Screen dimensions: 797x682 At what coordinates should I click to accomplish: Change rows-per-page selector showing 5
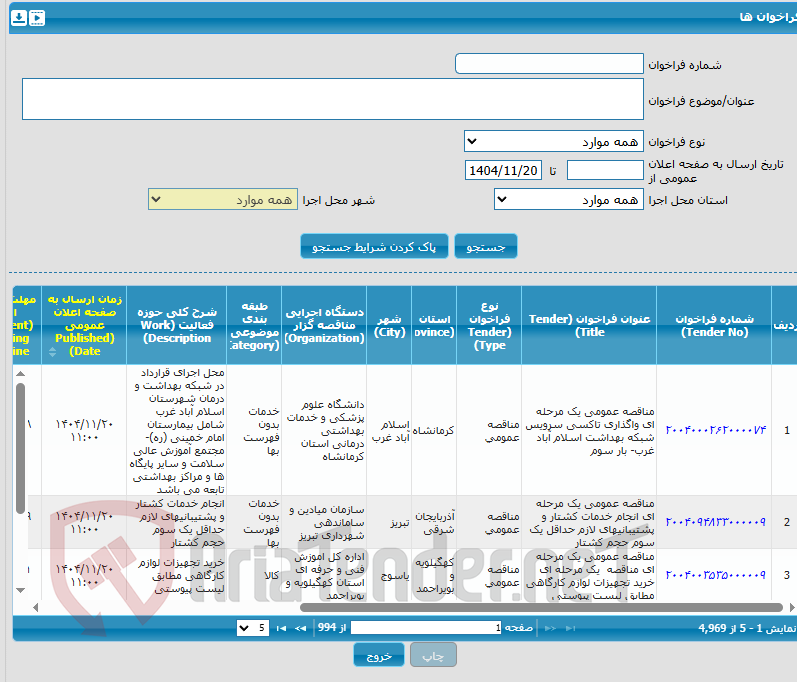click(x=253, y=628)
